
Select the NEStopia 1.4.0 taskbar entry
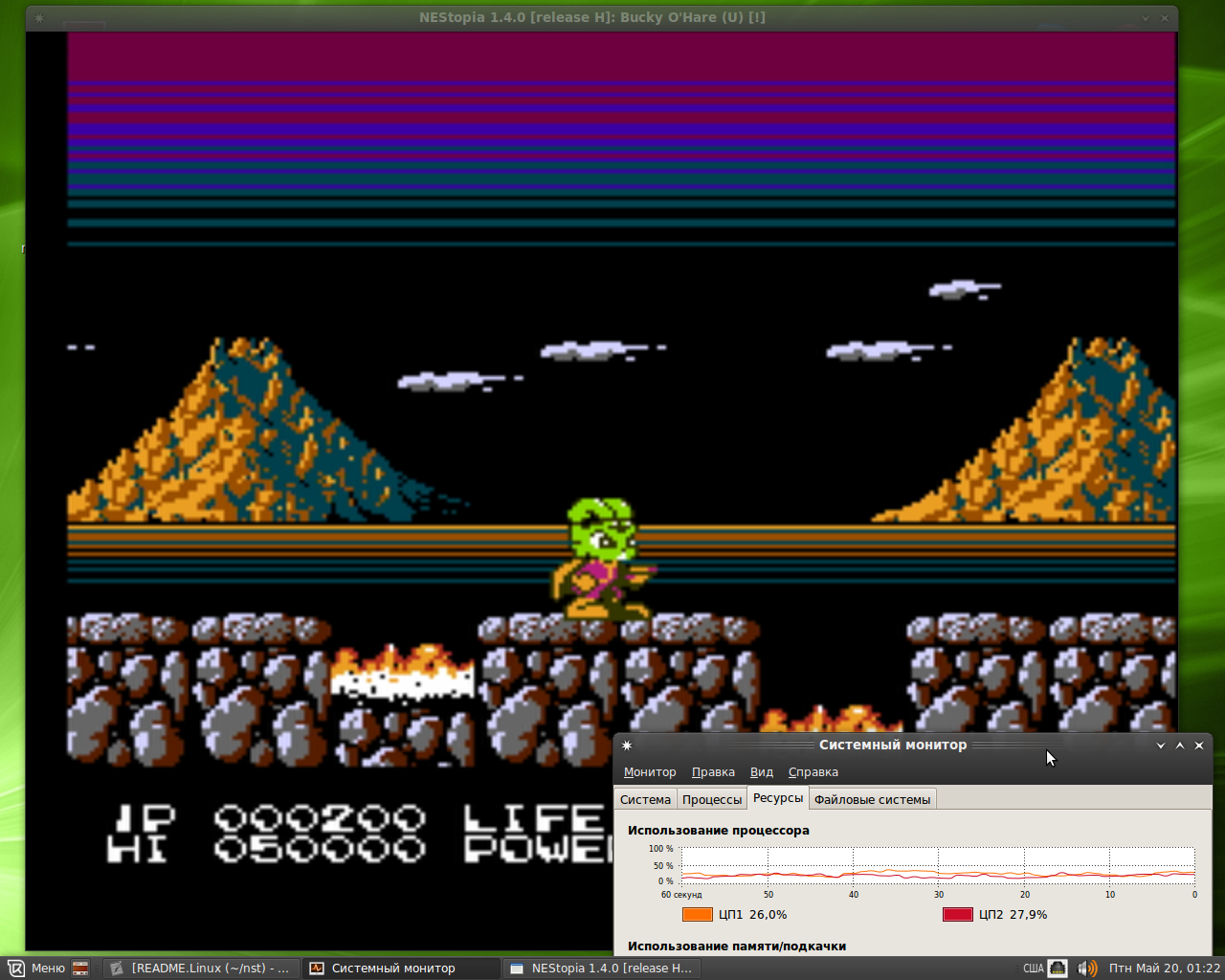(603, 969)
